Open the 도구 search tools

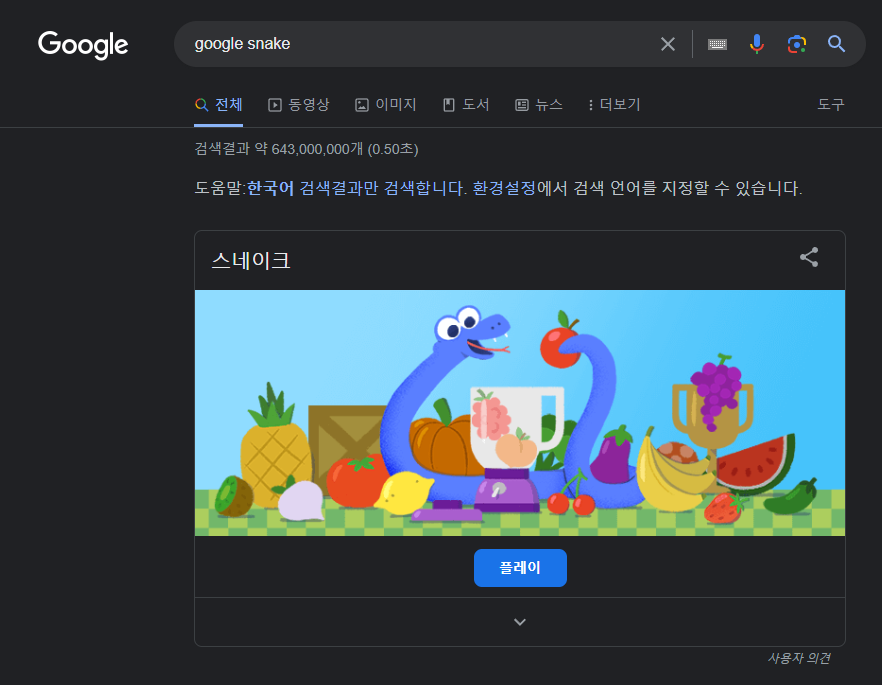tap(831, 105)
